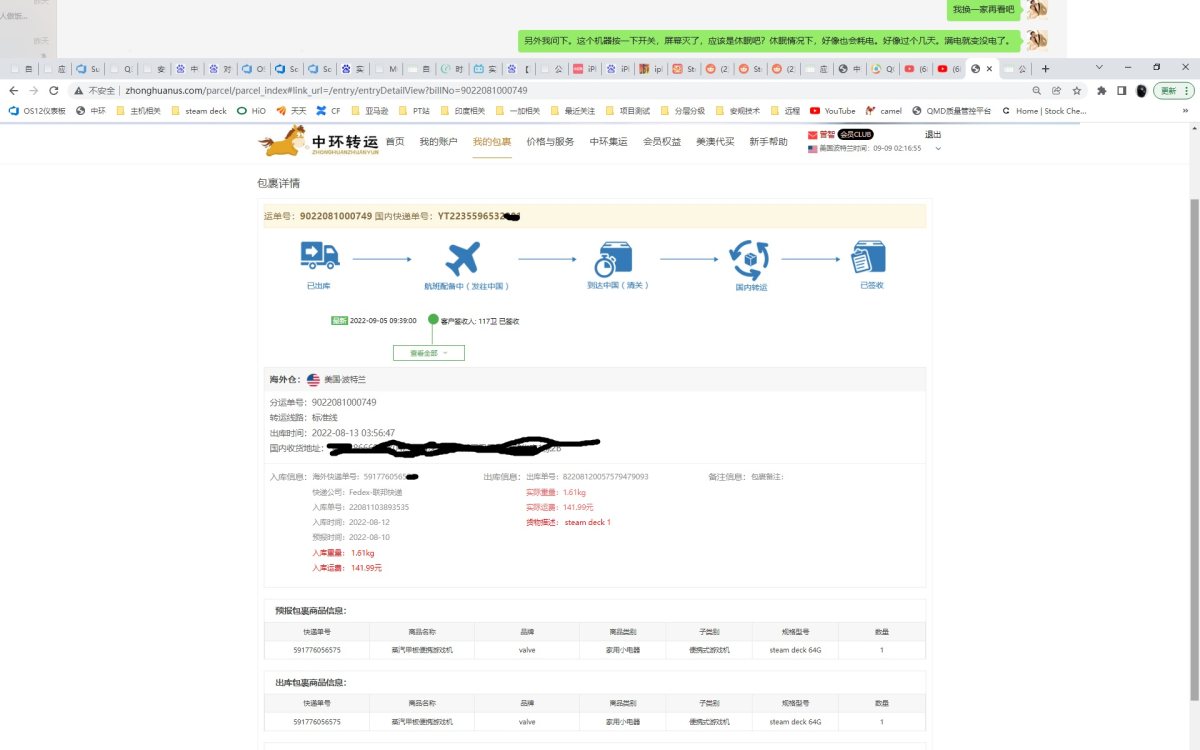Click 货物描述 steam deck 1 text
This screenshot has width=1200, height=750.
[568, 522]
